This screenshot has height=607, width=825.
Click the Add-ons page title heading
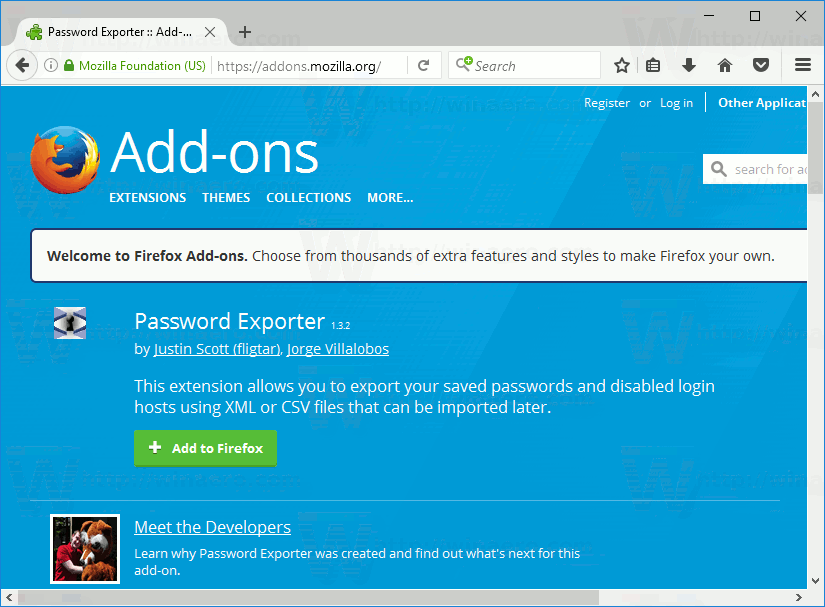pos(214,153)
